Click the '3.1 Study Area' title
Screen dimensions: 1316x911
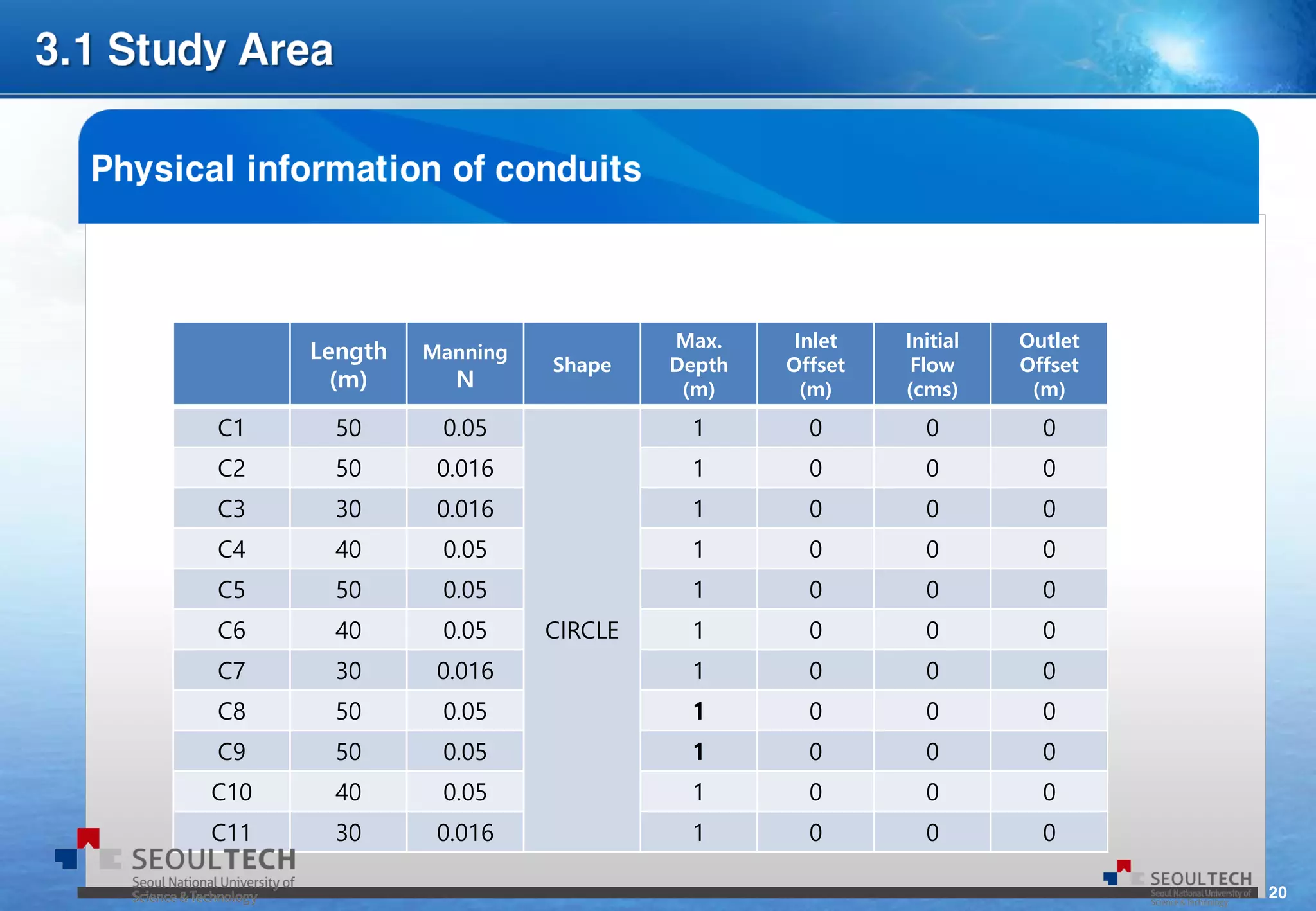184,50
